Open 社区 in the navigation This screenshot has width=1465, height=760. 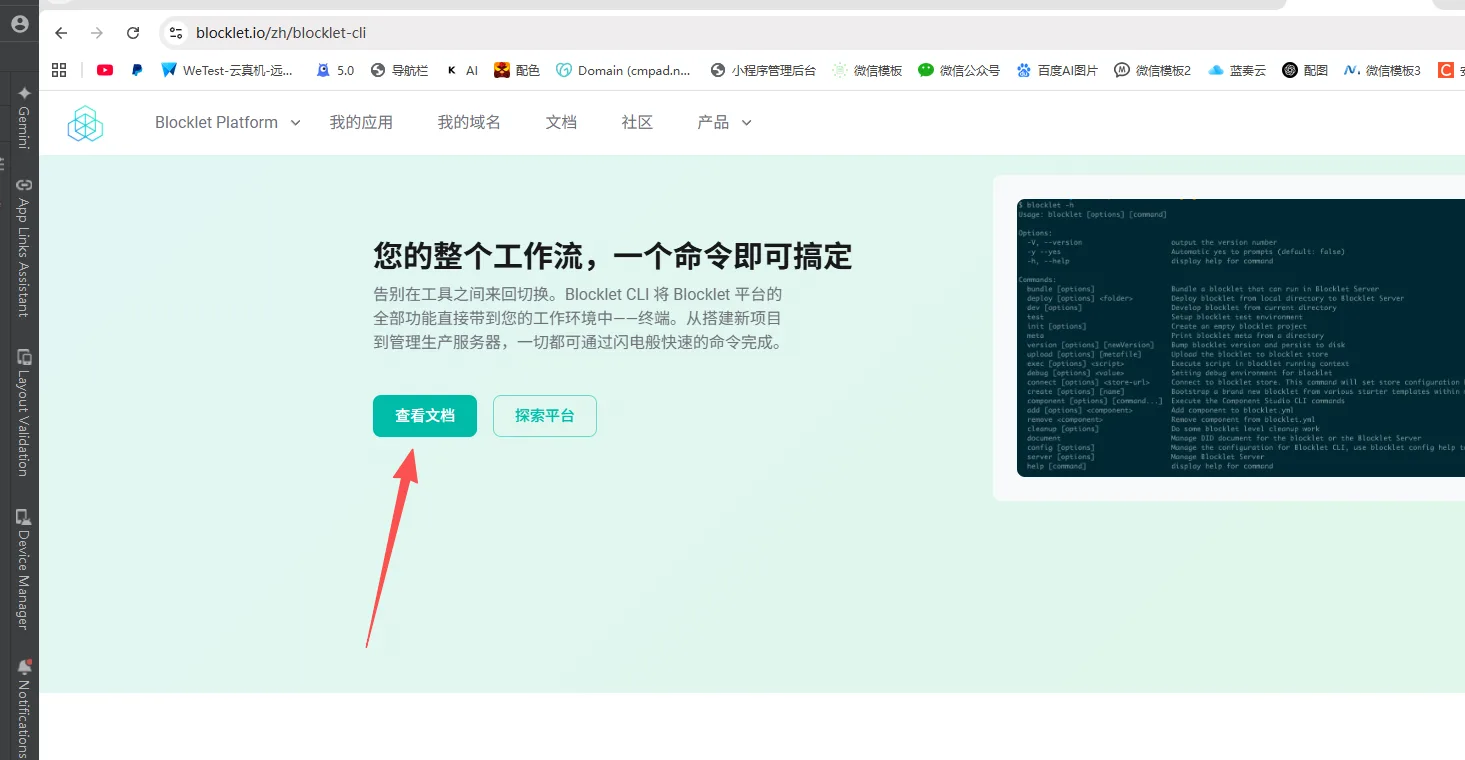click(x=637, y=122)
